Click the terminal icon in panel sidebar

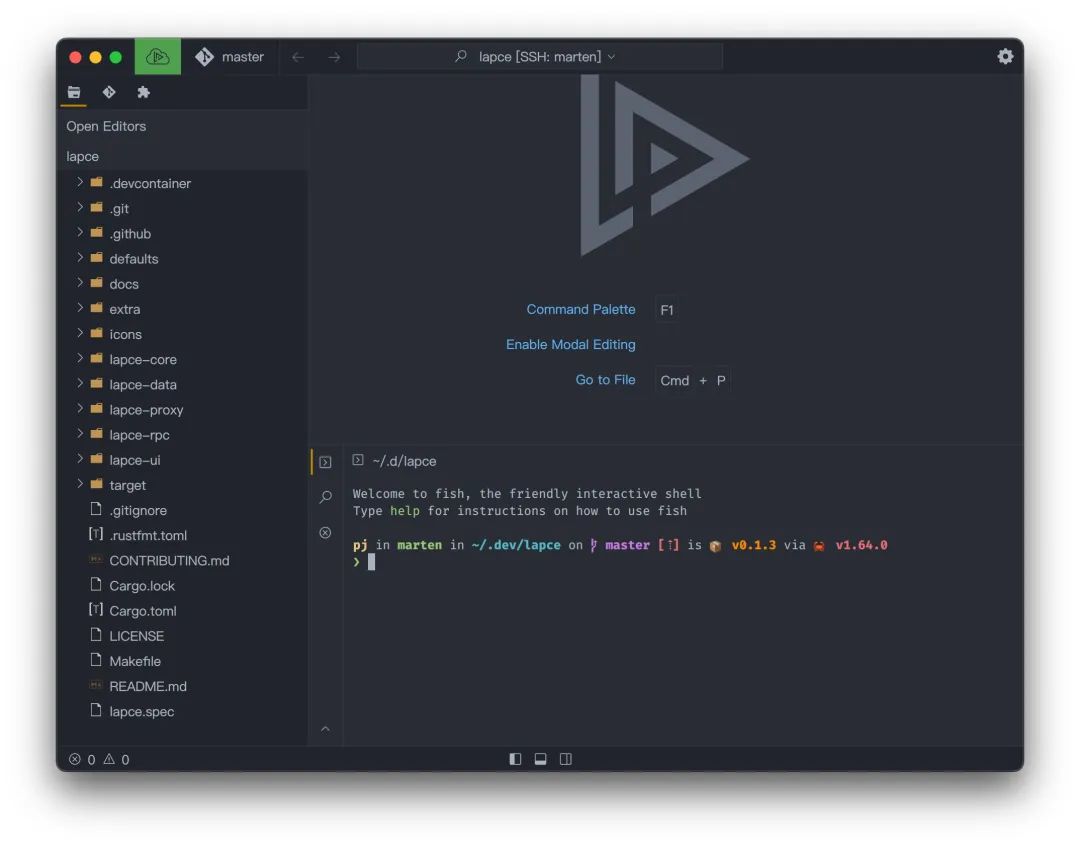[x=325, y=461]
